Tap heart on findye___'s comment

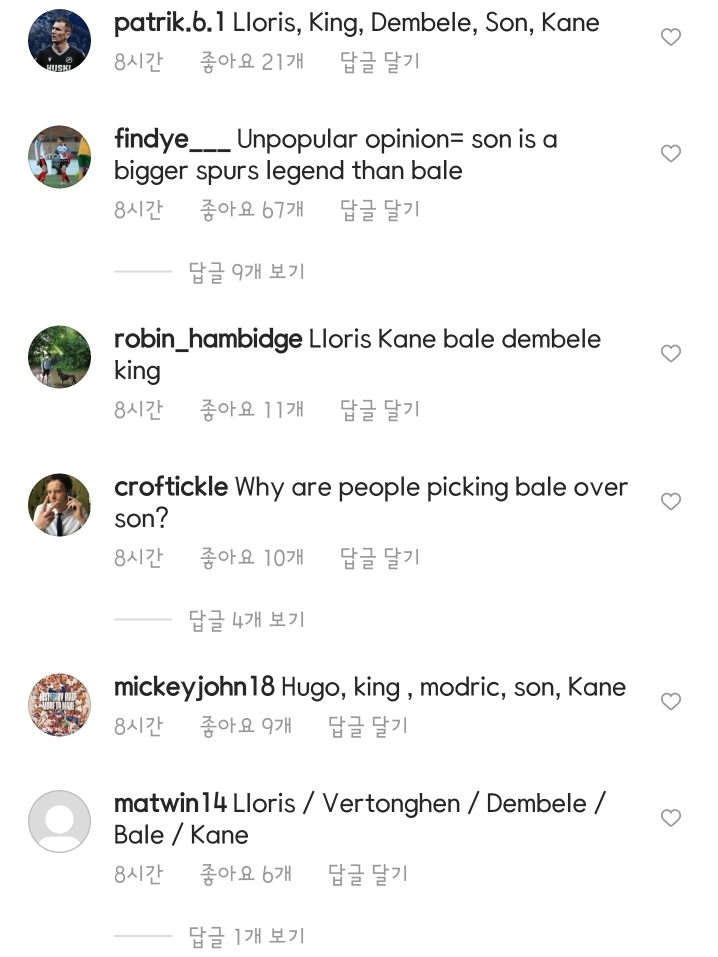point(671,154)
